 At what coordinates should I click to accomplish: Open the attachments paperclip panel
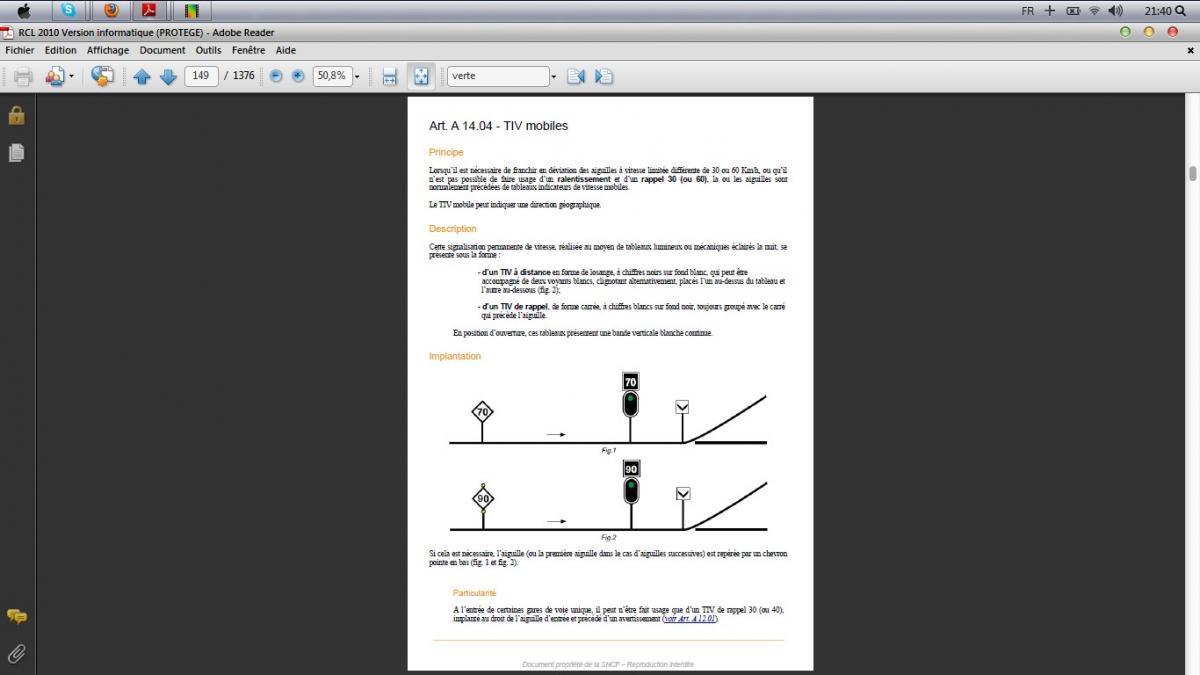point(16,654)
